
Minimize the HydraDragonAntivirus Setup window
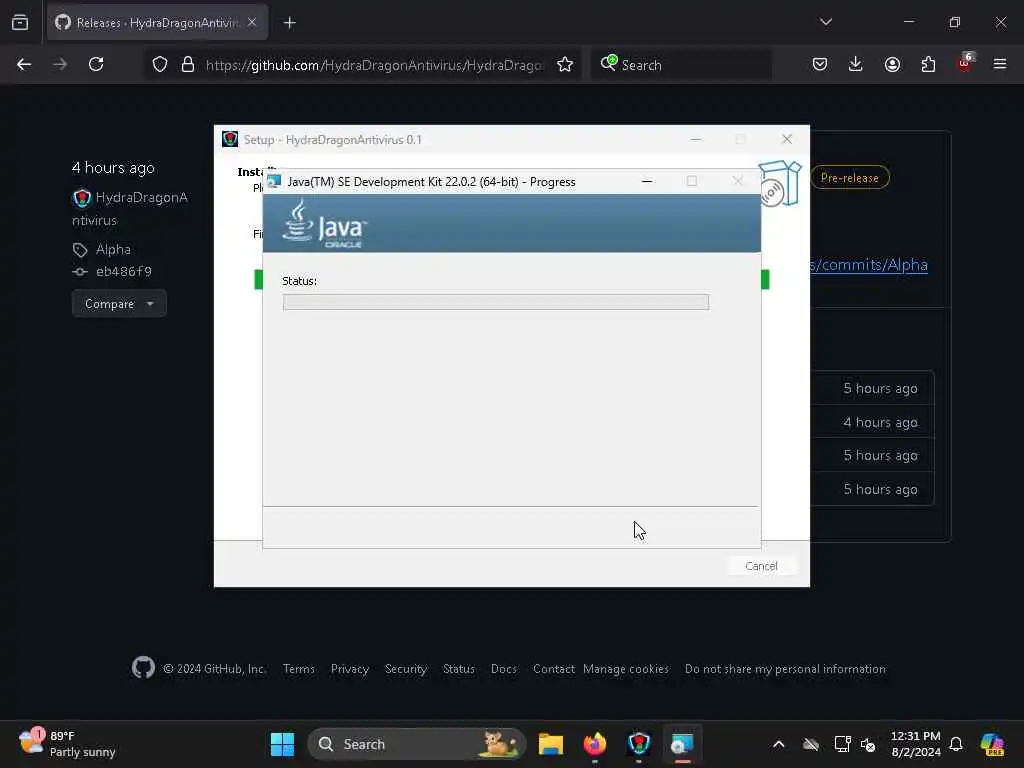(696, 140)
